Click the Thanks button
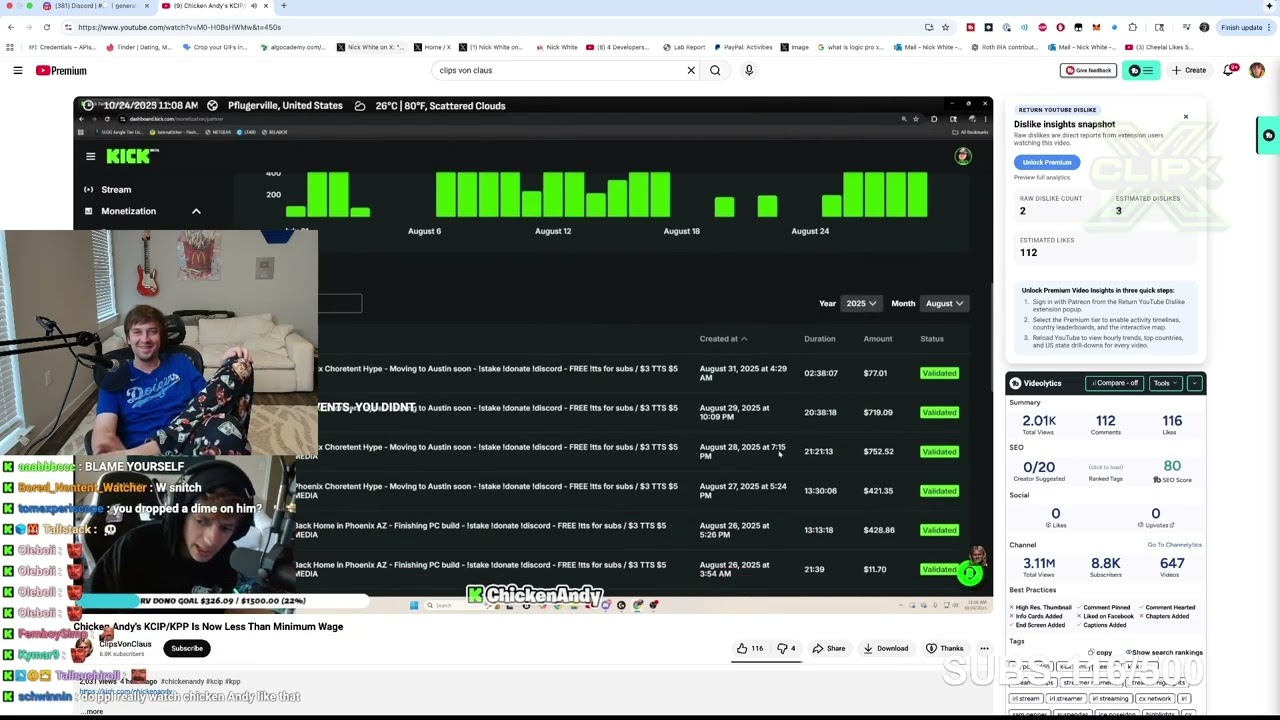This screenshot has width=1280, height=720. click(944, 648)
